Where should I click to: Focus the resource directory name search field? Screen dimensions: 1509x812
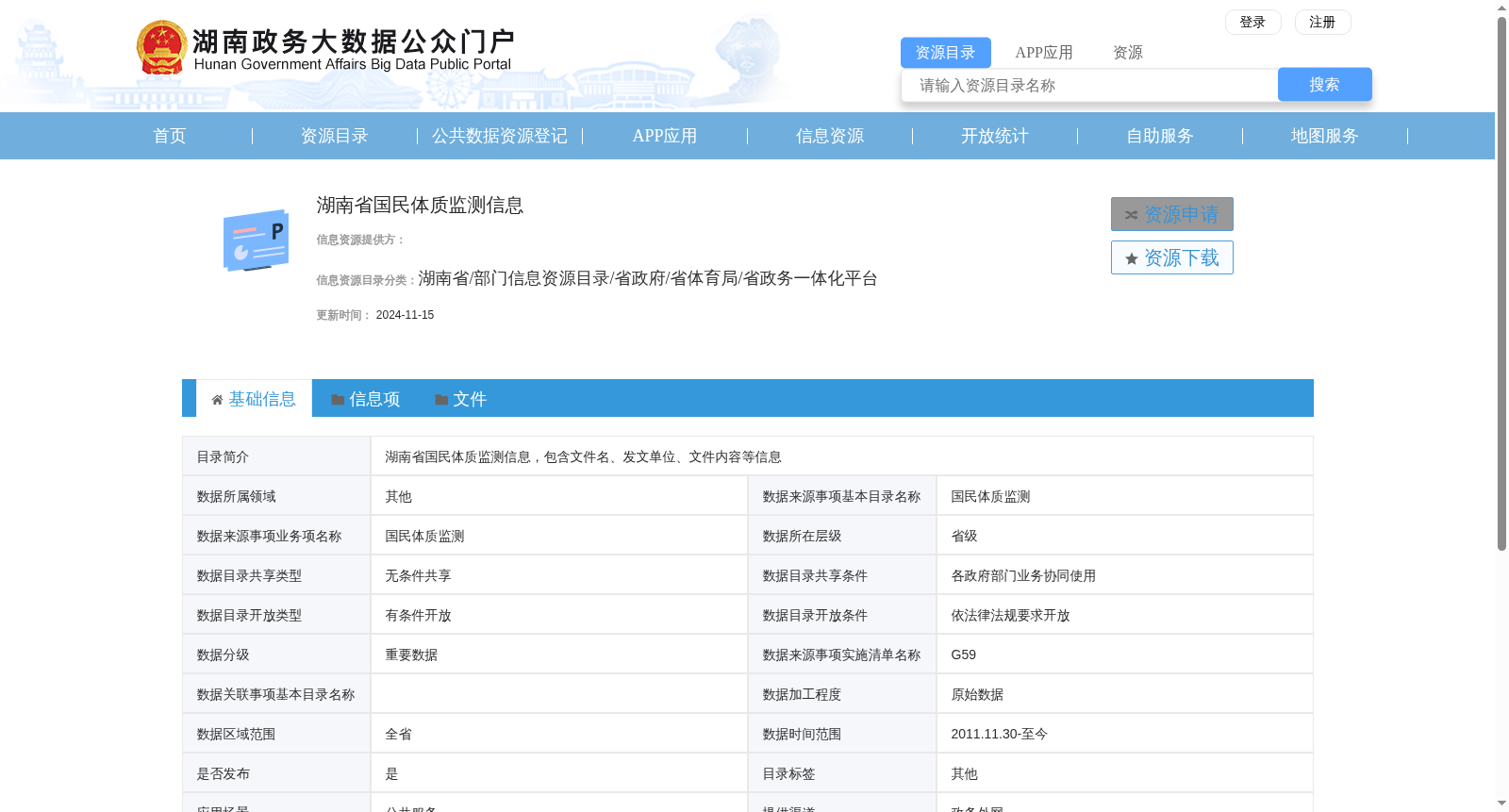(1090, 86)
